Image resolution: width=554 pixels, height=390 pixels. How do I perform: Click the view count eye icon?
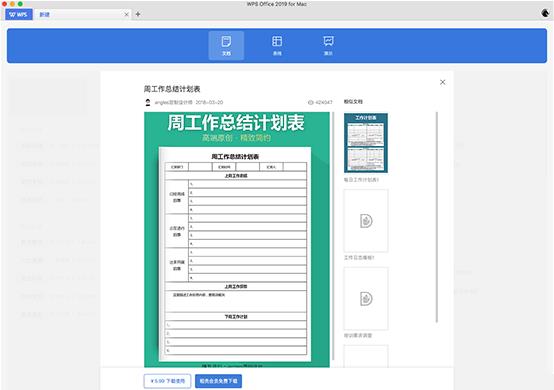[311, 102]
